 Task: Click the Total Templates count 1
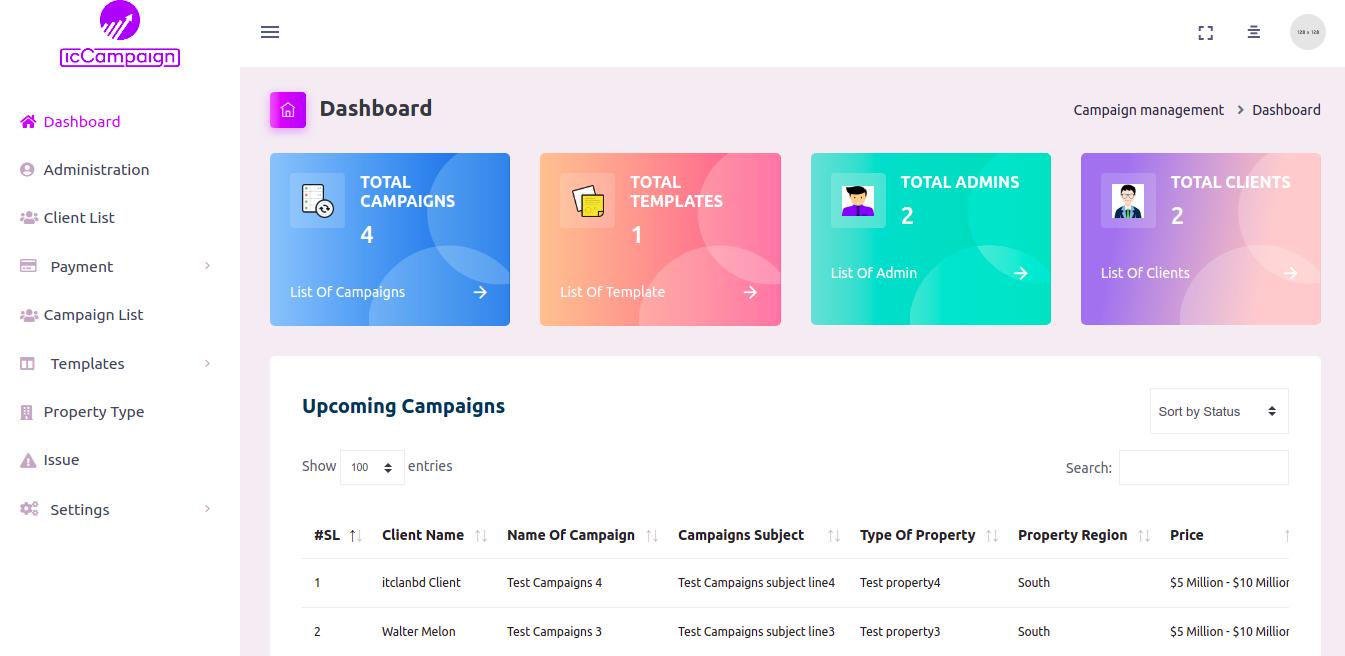pyautogui.click(x=636, y=235)
